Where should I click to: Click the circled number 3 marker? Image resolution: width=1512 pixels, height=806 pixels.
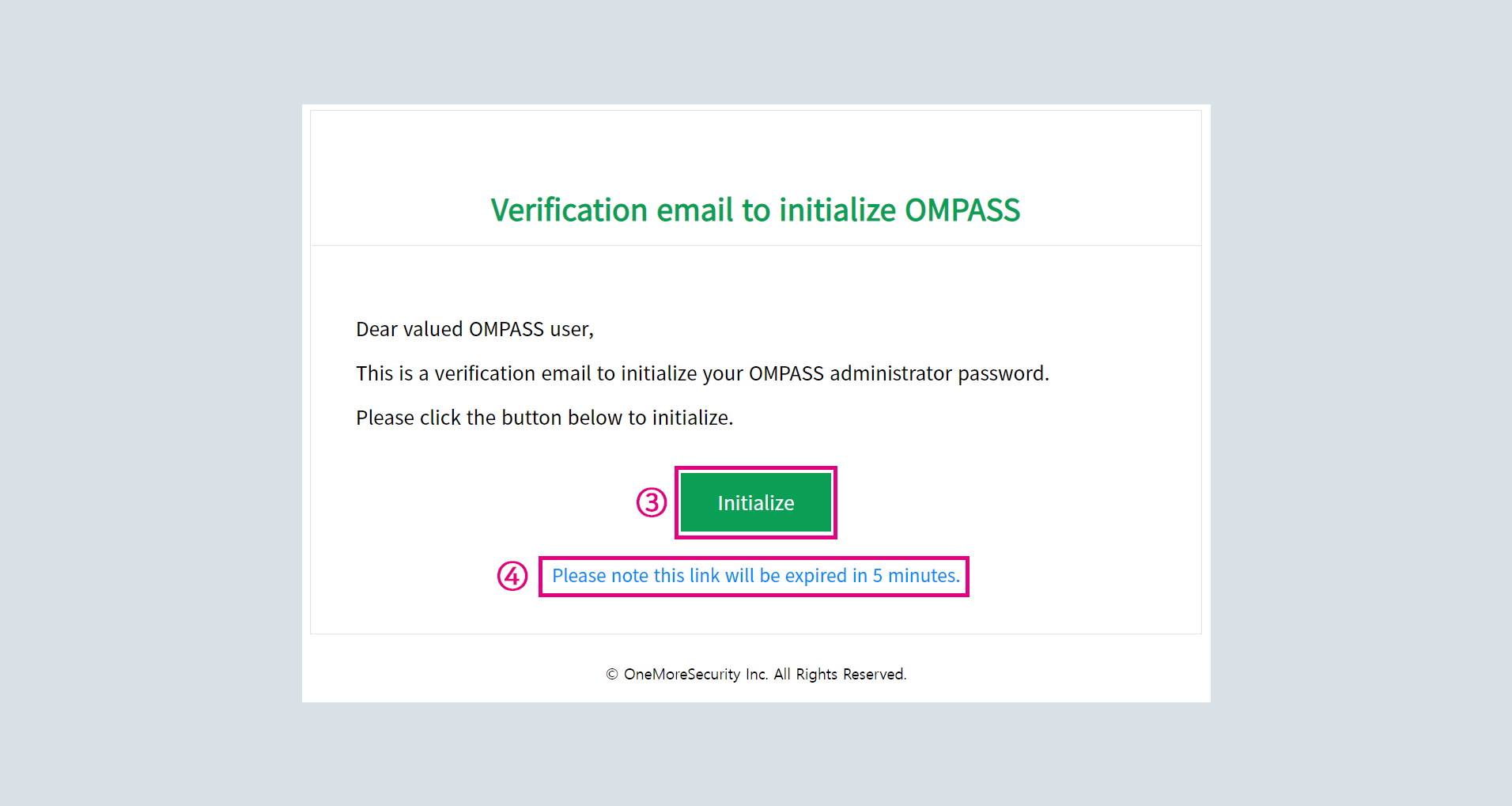(652, 502)
